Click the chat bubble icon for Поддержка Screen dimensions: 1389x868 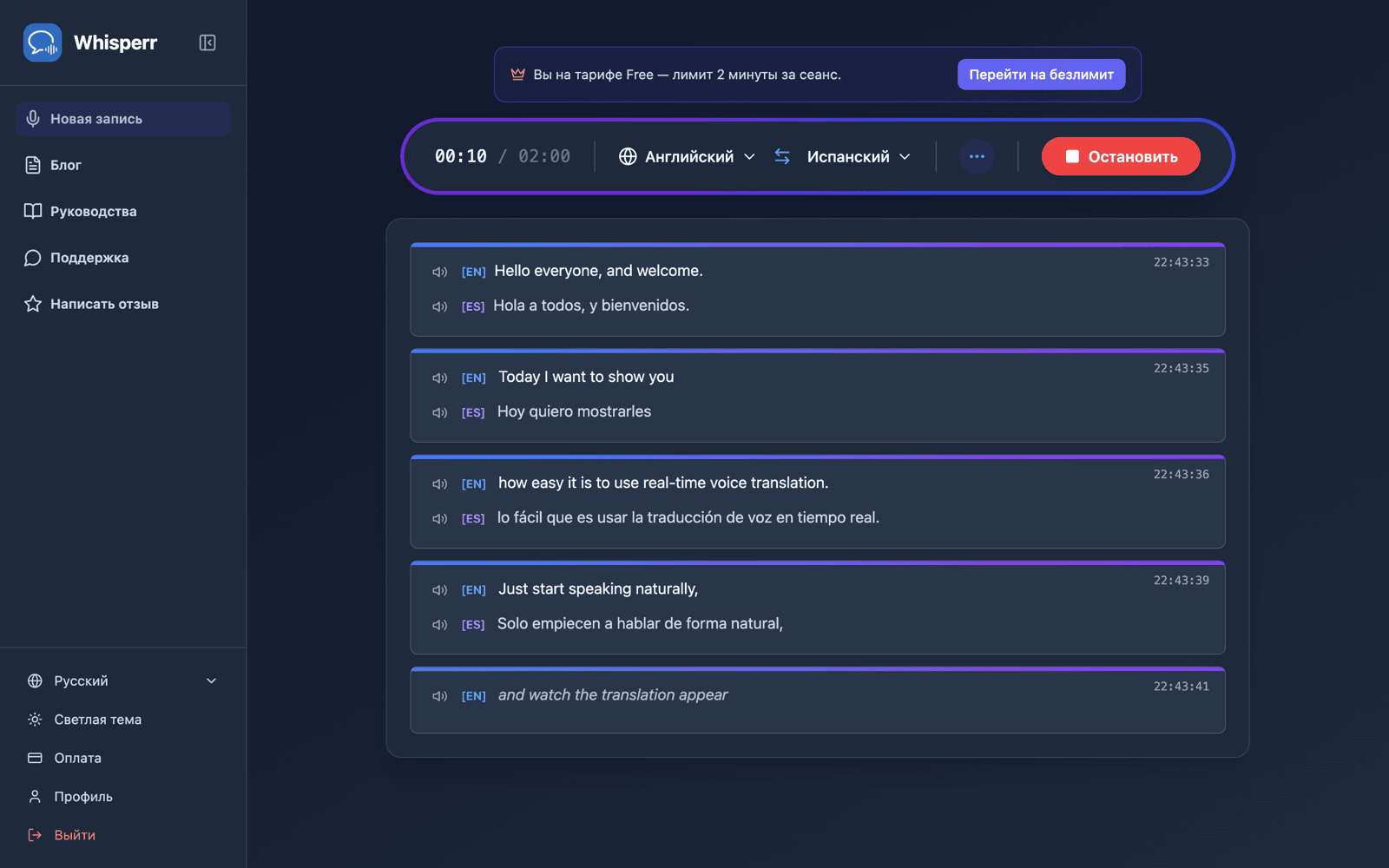tap(33, 258)
